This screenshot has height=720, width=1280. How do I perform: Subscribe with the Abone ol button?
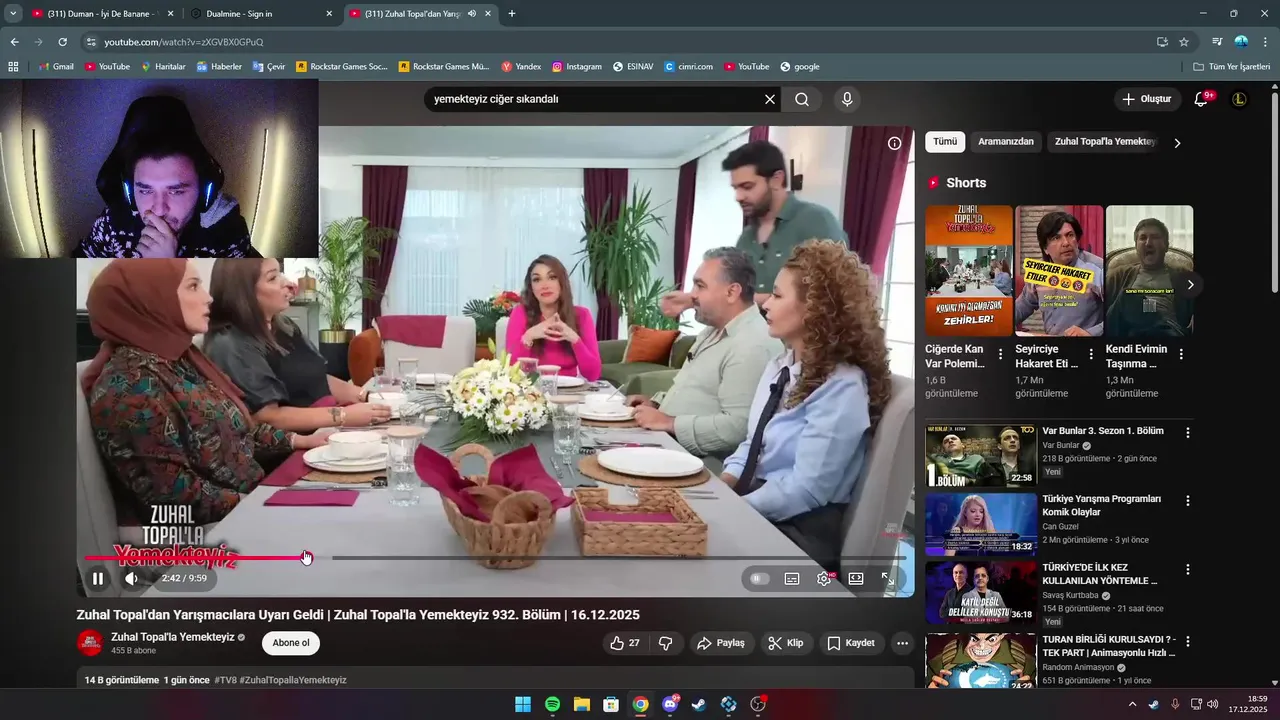tap(291, 643)
